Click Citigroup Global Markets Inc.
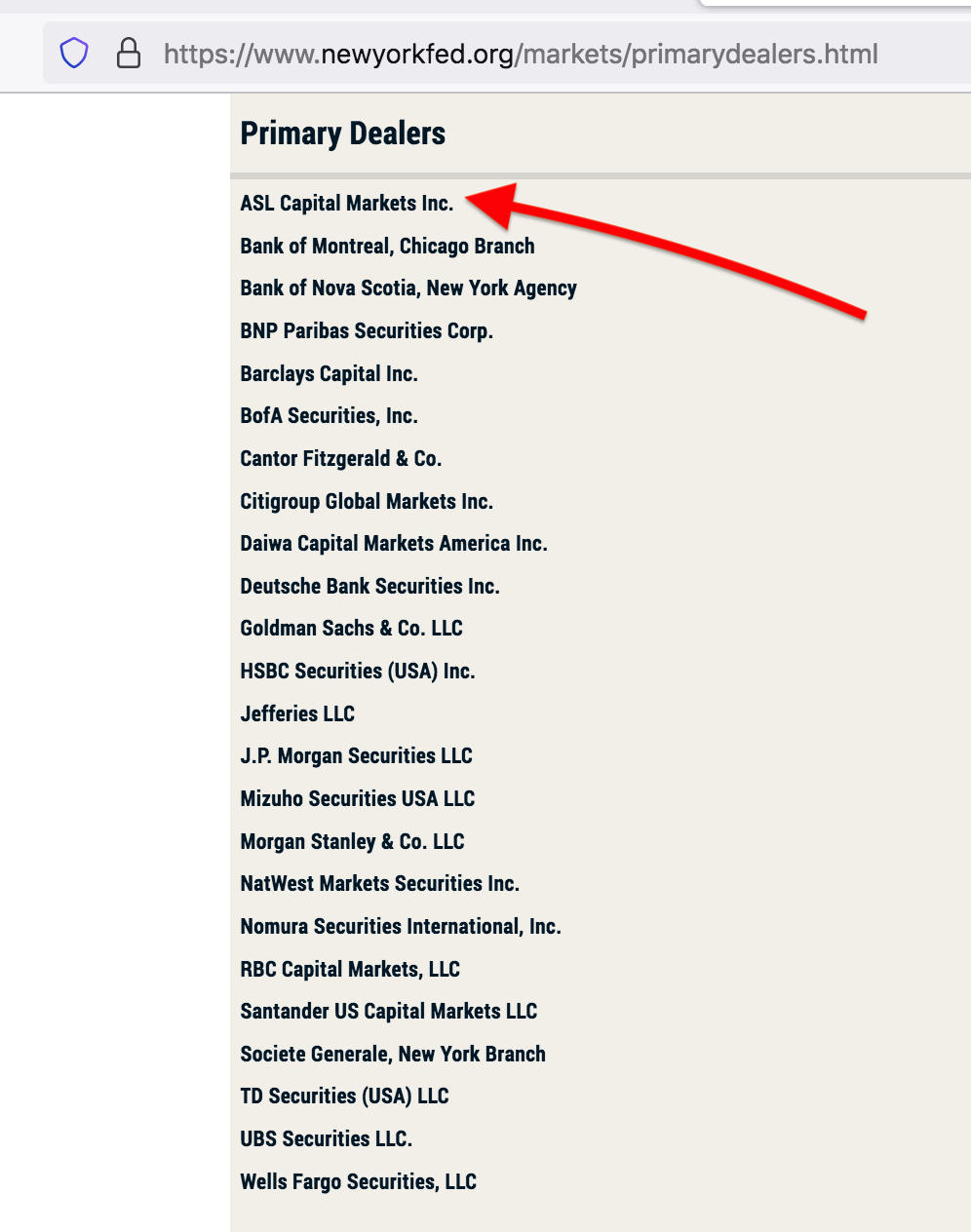 [x=367, y=501]
